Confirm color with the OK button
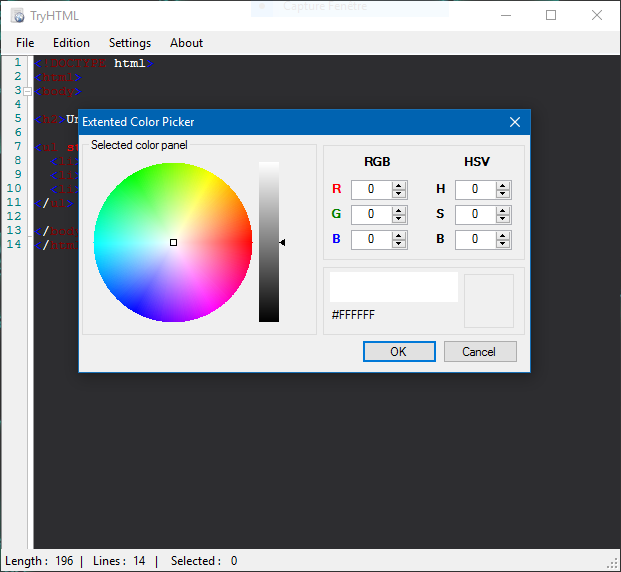The image size is (621, 572). [x=398, y=351]
